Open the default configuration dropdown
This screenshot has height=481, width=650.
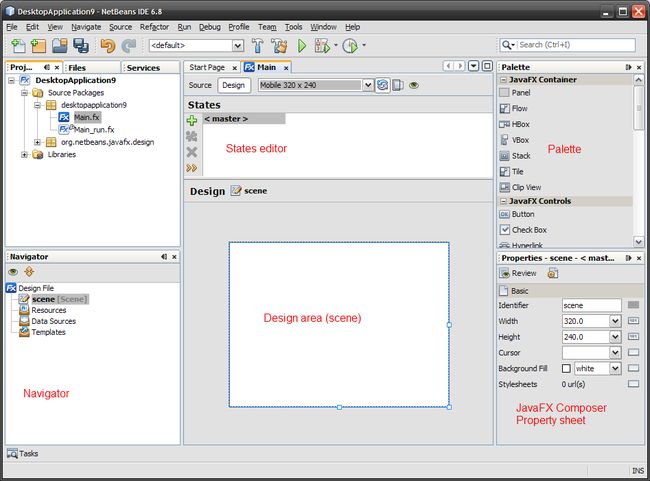pos(238,45)
